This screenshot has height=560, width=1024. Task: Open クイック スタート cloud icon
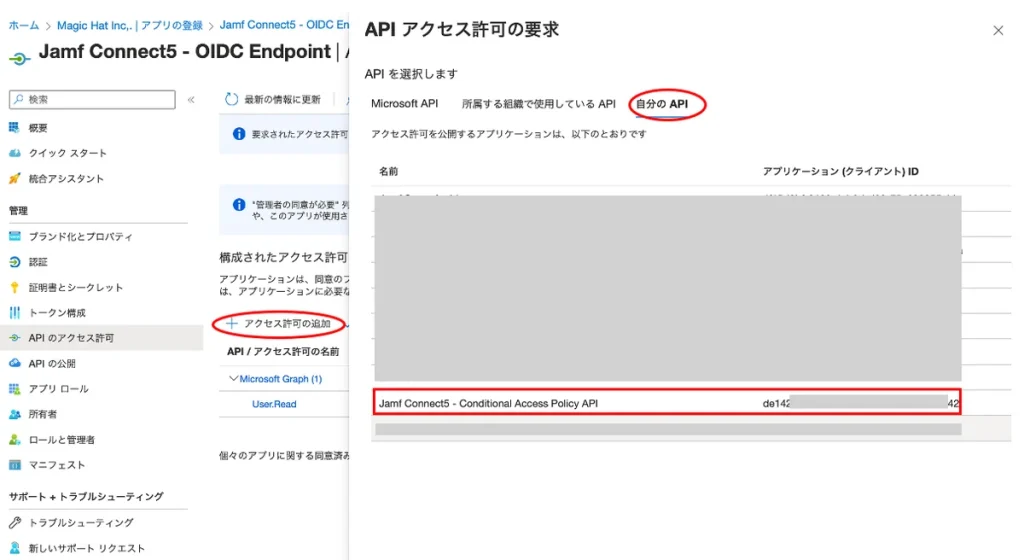[14, 153]
